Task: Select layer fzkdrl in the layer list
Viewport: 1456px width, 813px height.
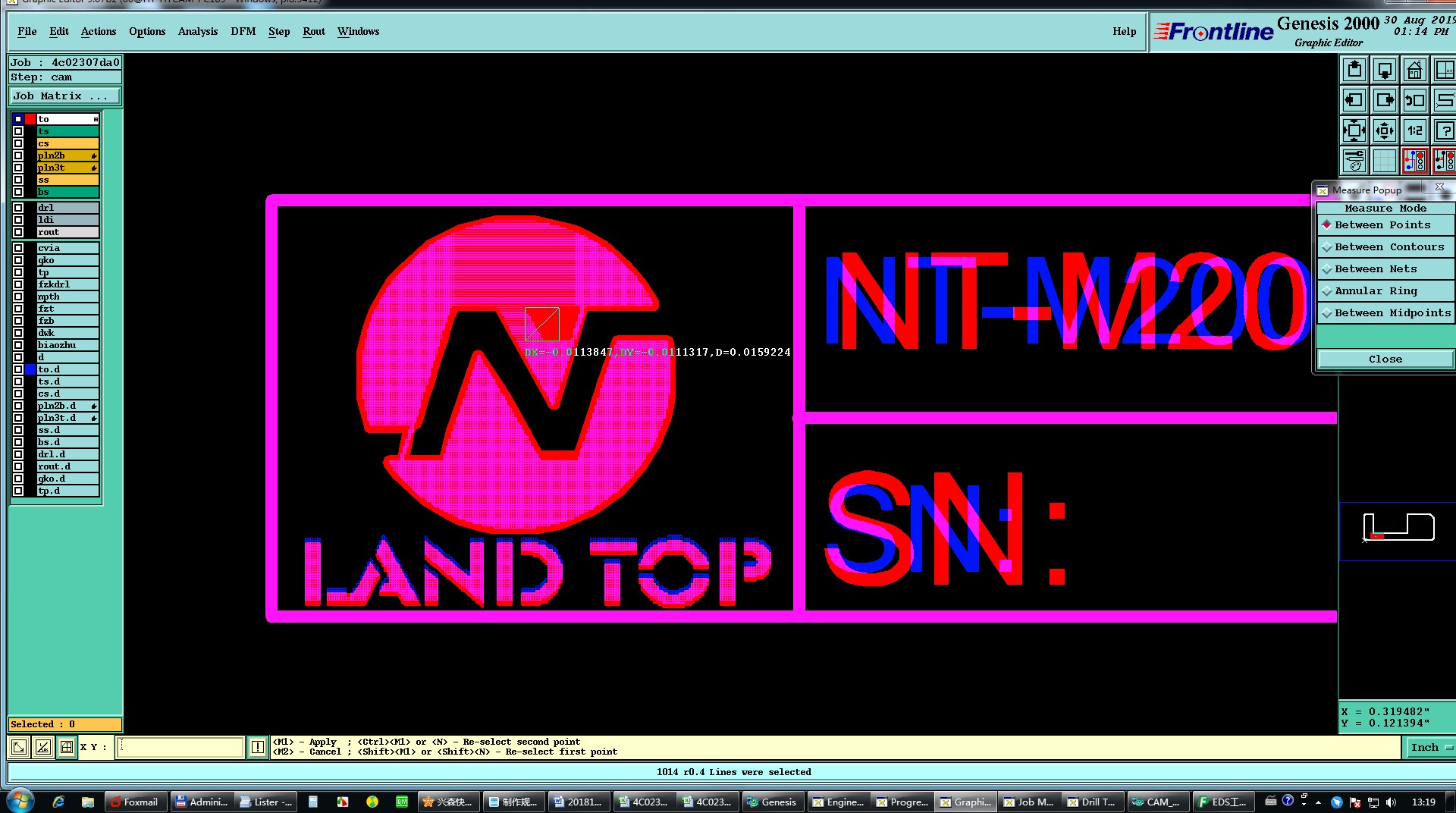Action: [x=67, y=284]
